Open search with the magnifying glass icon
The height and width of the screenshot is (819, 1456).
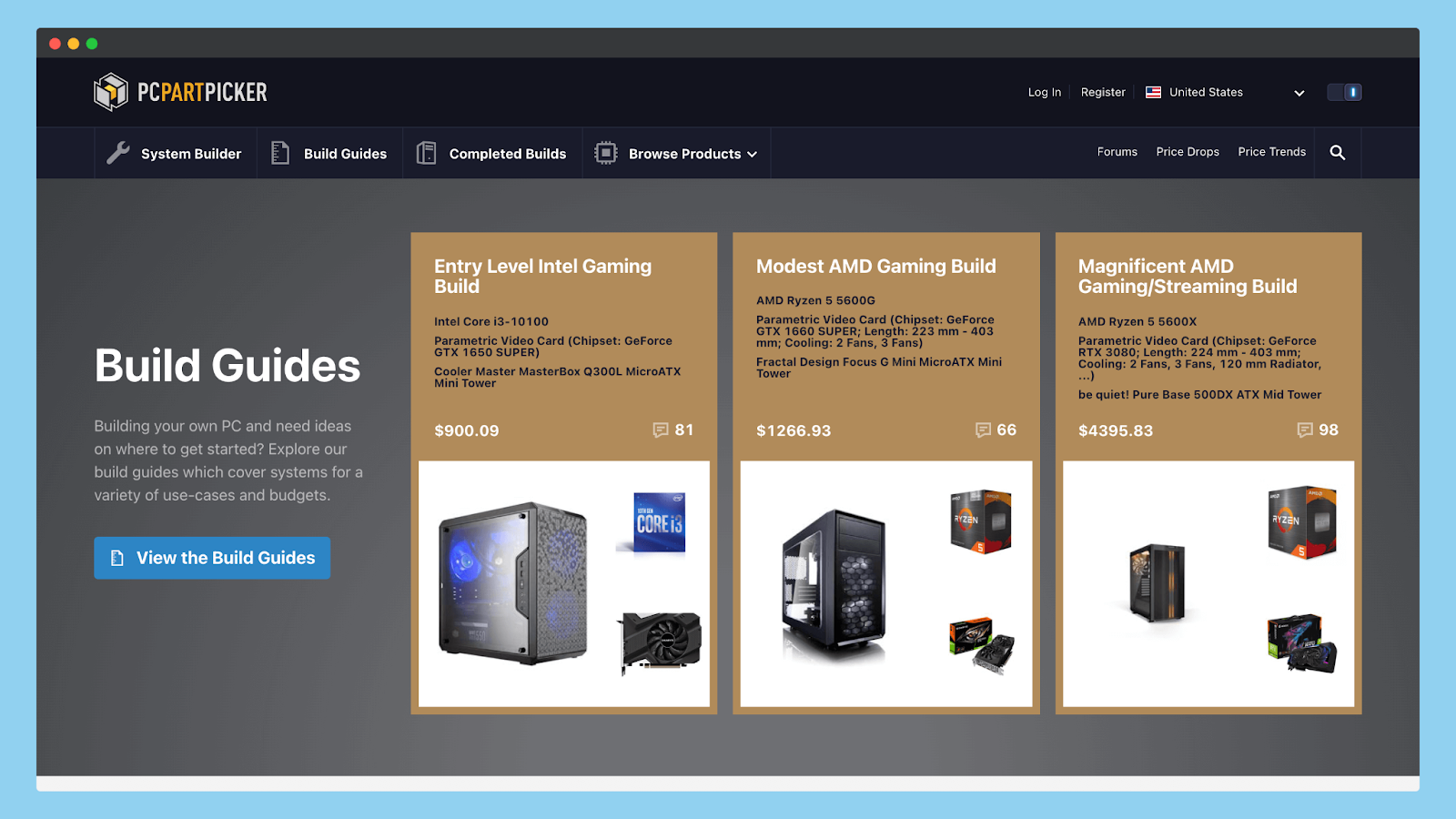pos(1338,153)
